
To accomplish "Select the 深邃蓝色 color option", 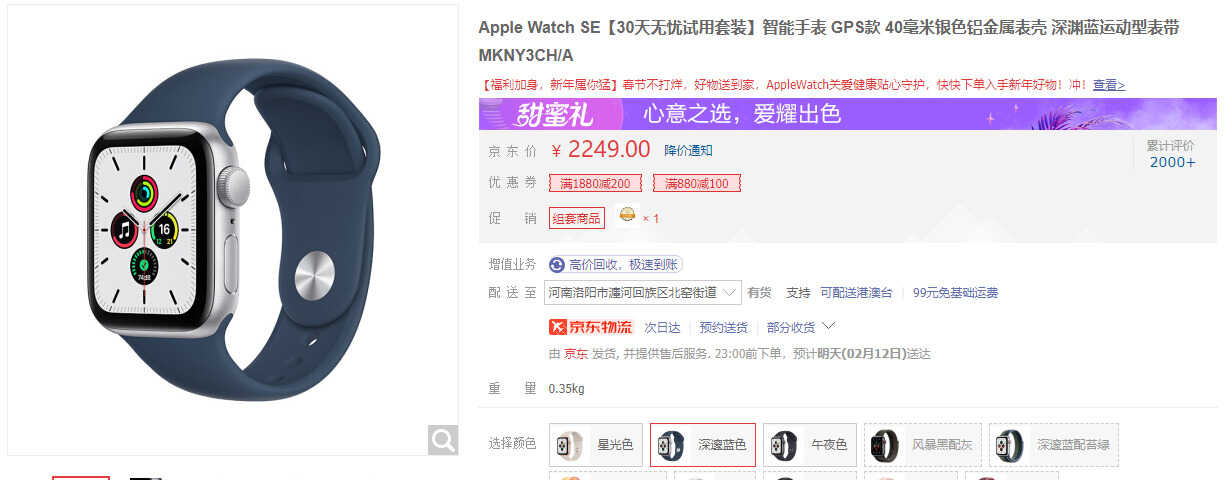I will [703, 444].
